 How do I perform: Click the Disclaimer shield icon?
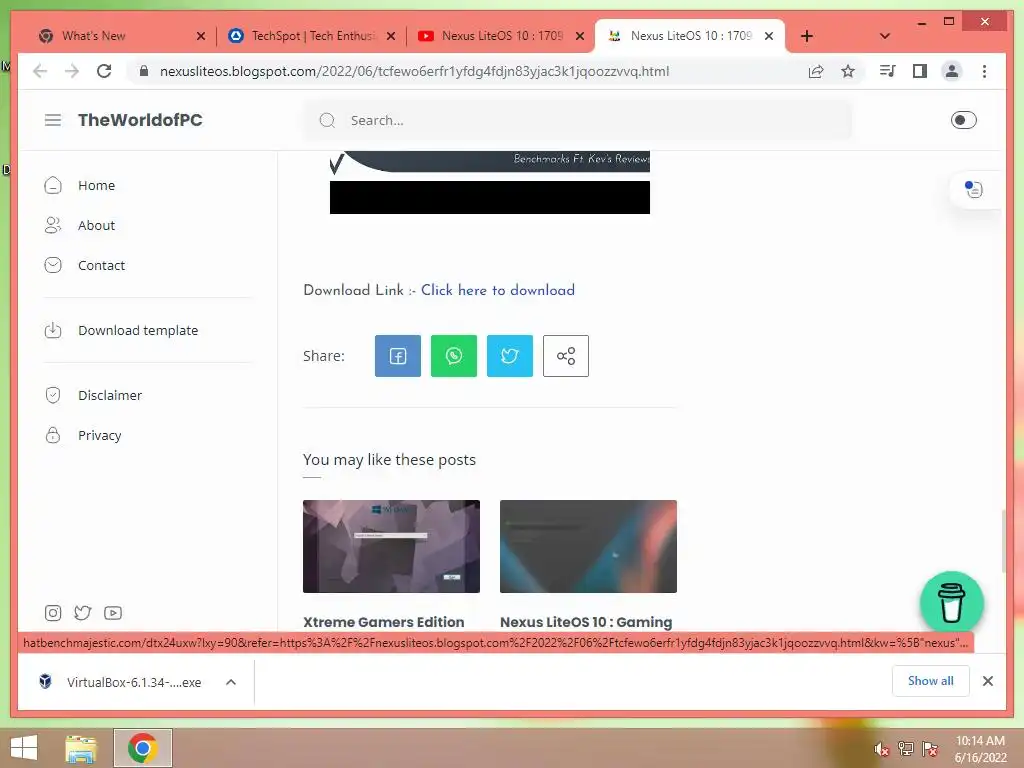53,395
